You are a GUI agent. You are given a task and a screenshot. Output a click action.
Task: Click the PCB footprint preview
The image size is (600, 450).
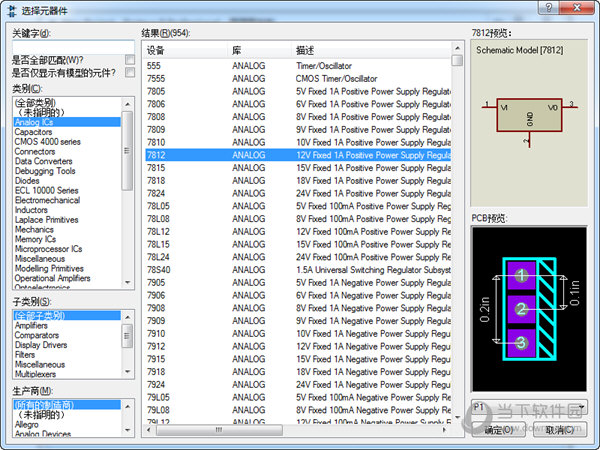tap(529, 308)
